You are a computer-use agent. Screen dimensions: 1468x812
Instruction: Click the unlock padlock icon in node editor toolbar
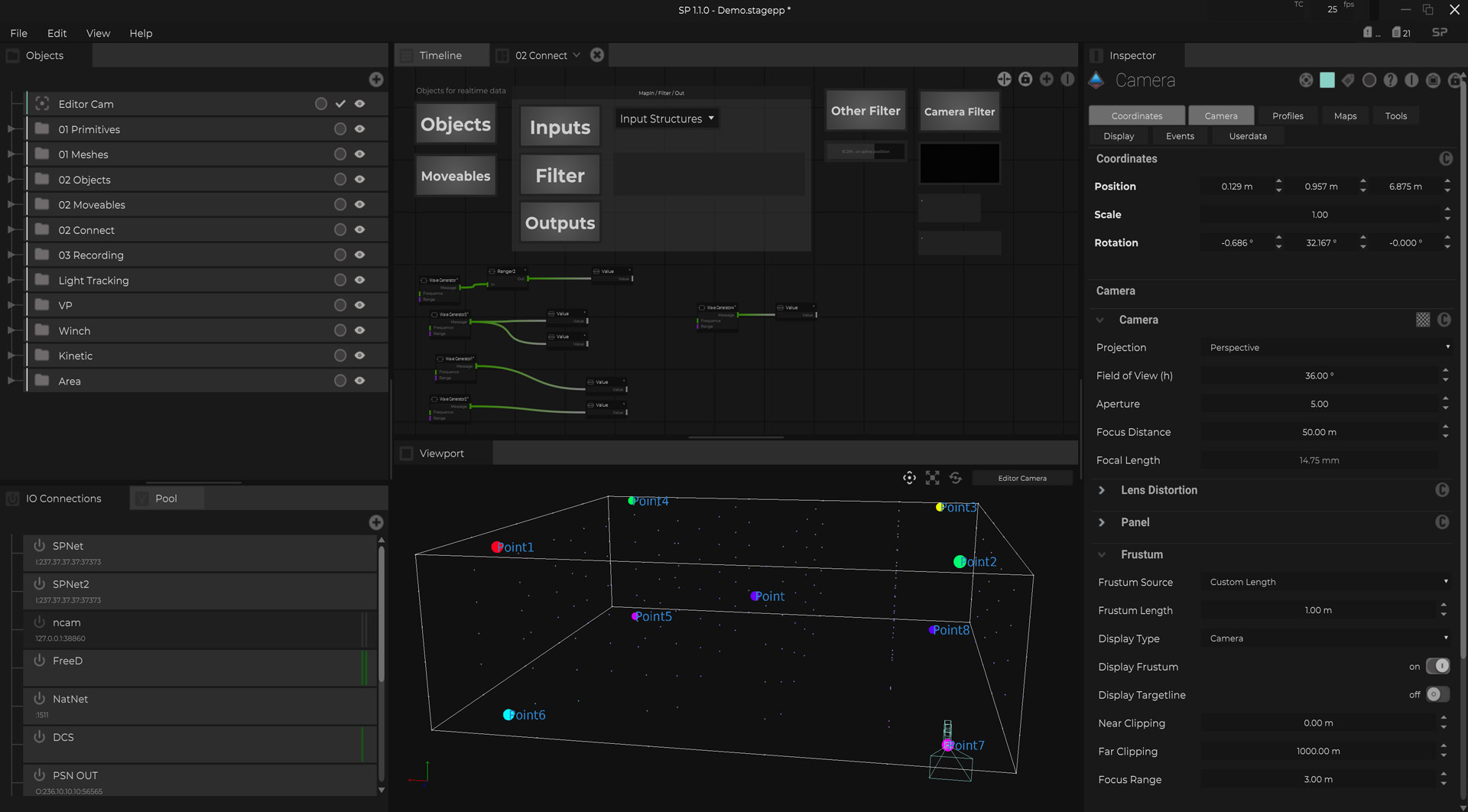point(1025,80)
